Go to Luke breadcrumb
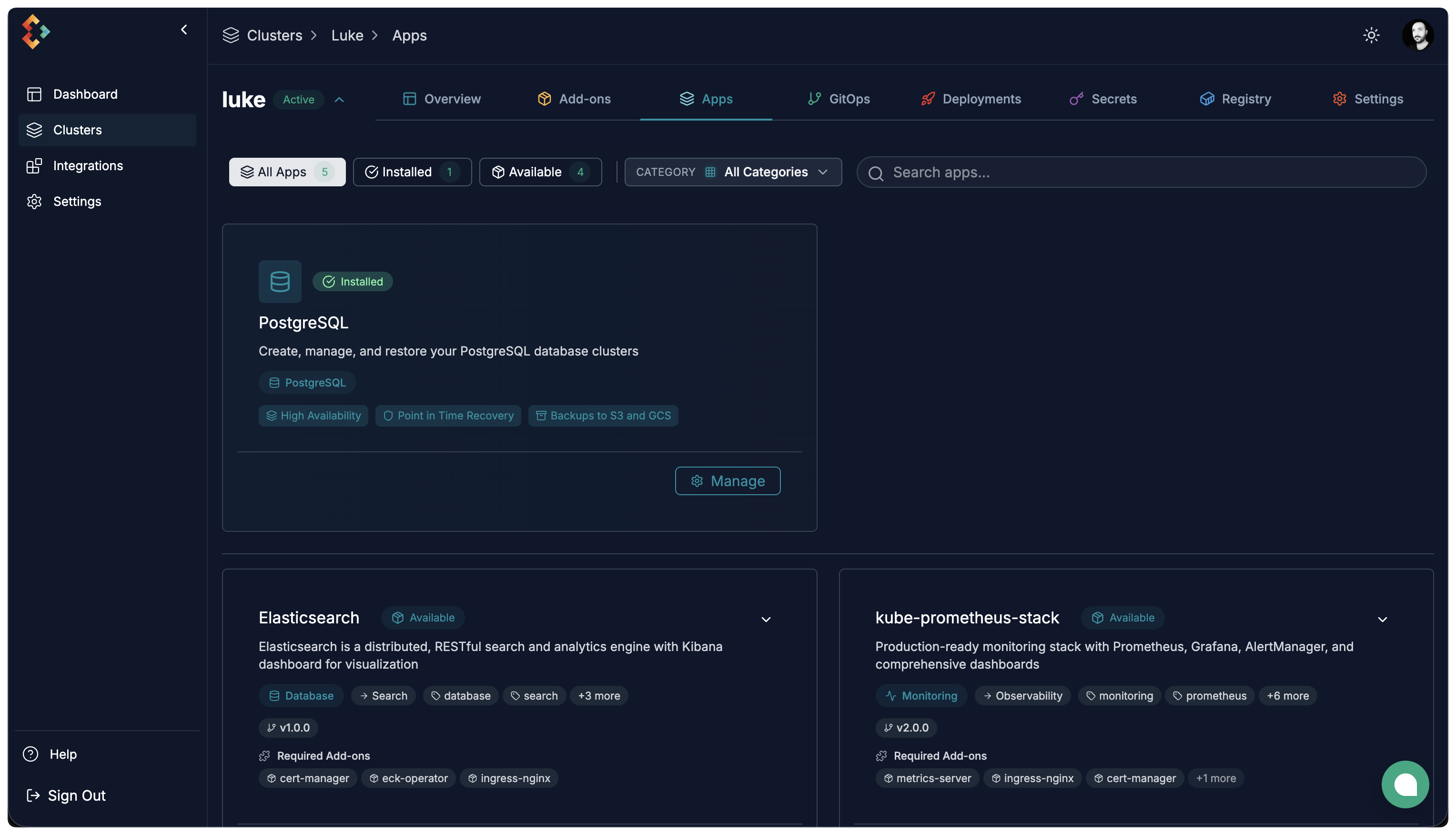1456x835 pixels. click(347, 36)
